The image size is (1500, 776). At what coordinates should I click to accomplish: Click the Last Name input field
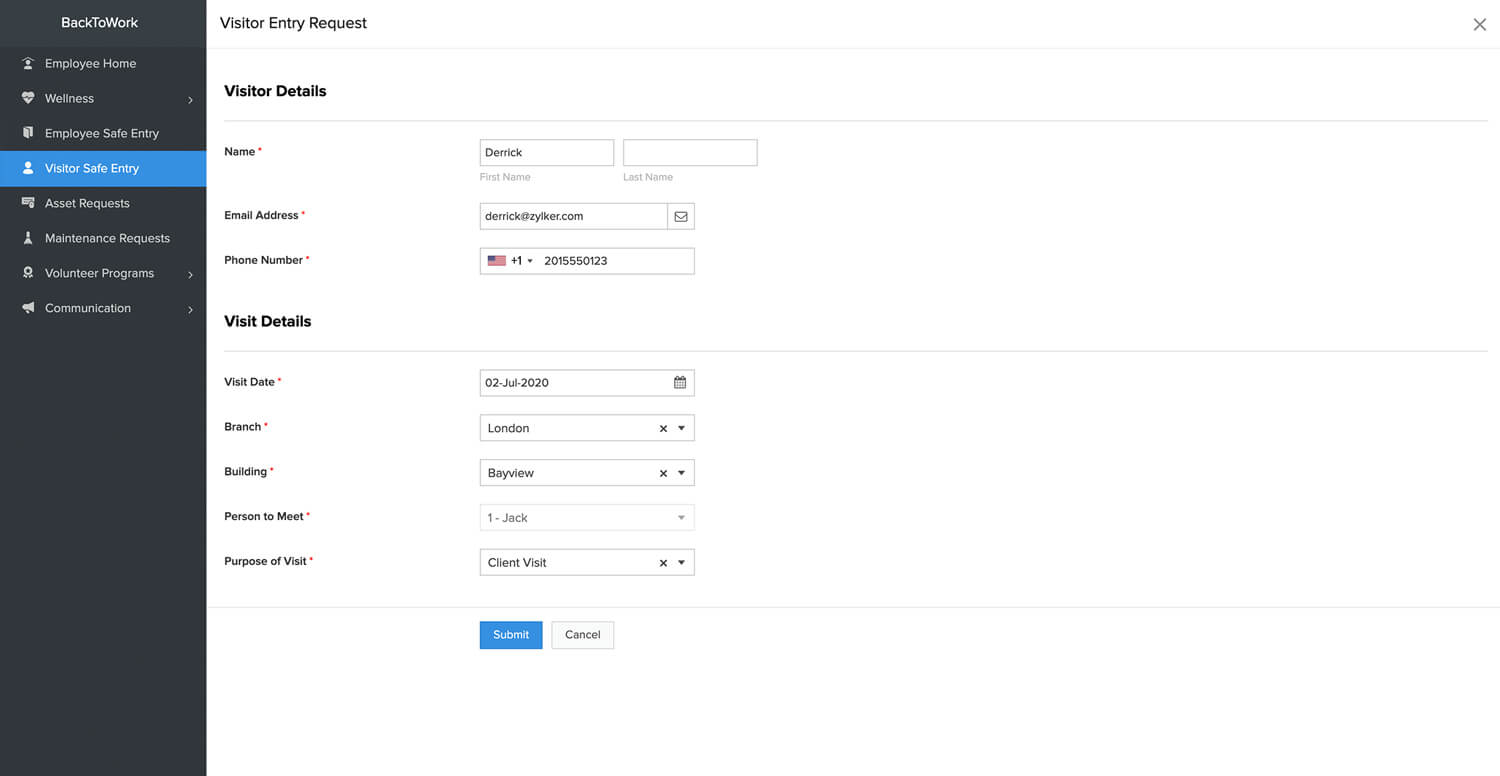pyautogui.click(x=690, y=153)
